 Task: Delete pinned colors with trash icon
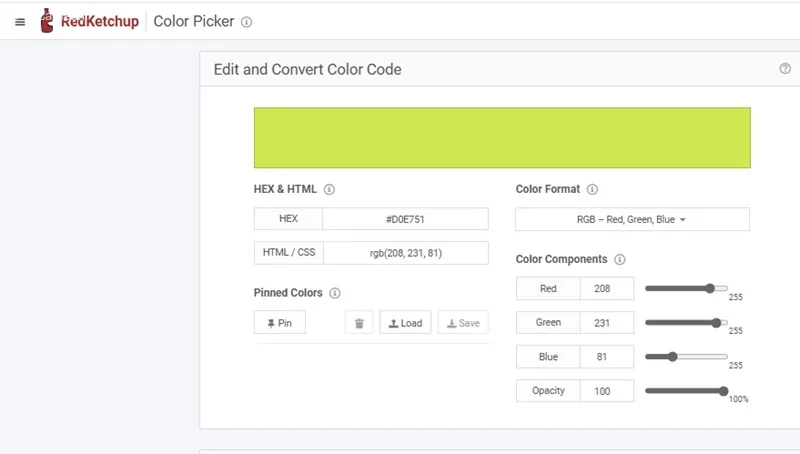[359, 323]
